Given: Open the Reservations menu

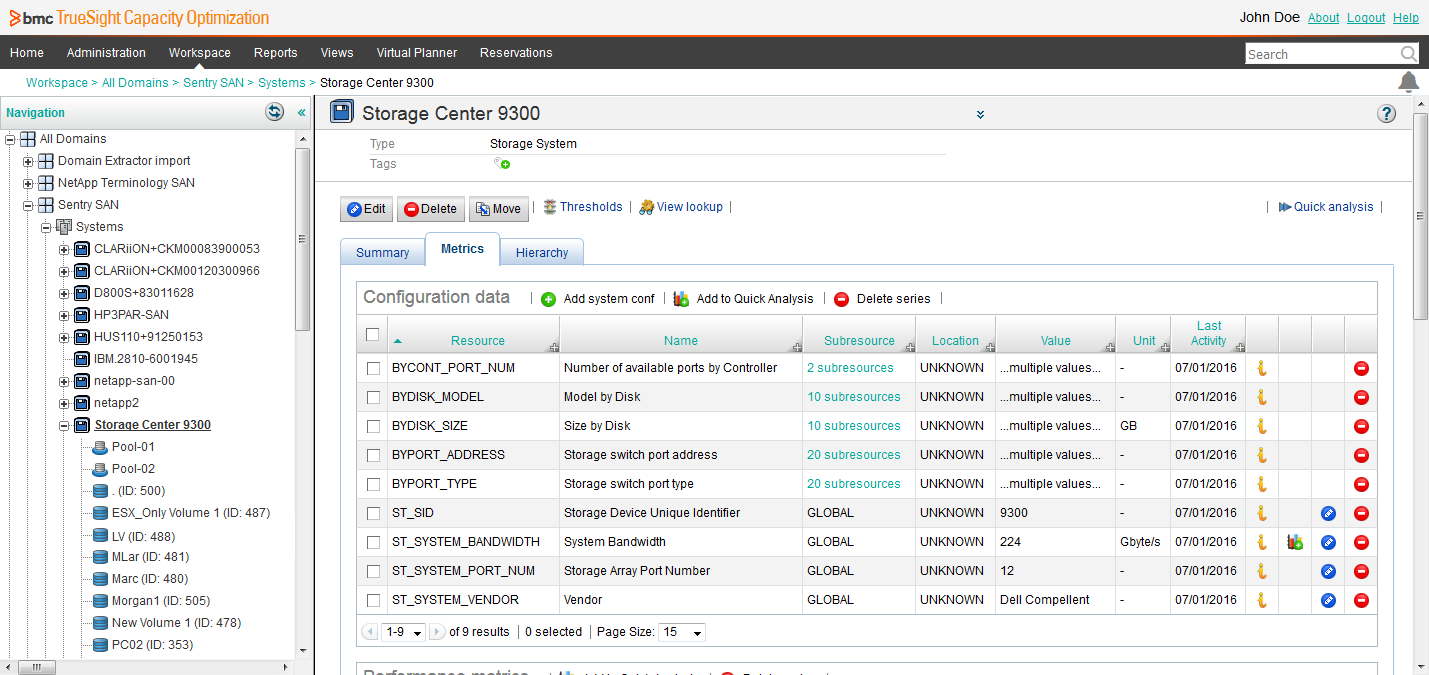Looking at the screenshot, I should tap(516, 53).
